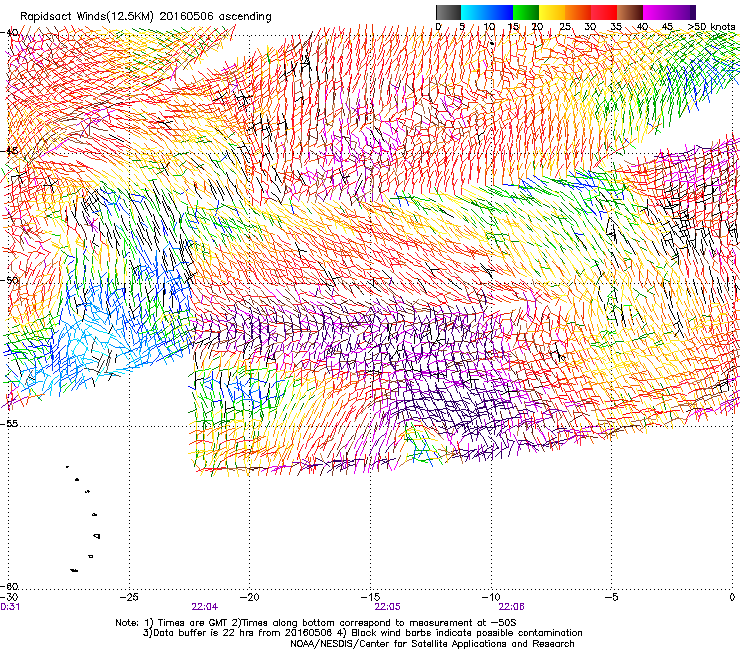This screenshot has width=740, height=650.
Task: Click the purple "22:04" overpass time label
Action: [x=204, y=607]
